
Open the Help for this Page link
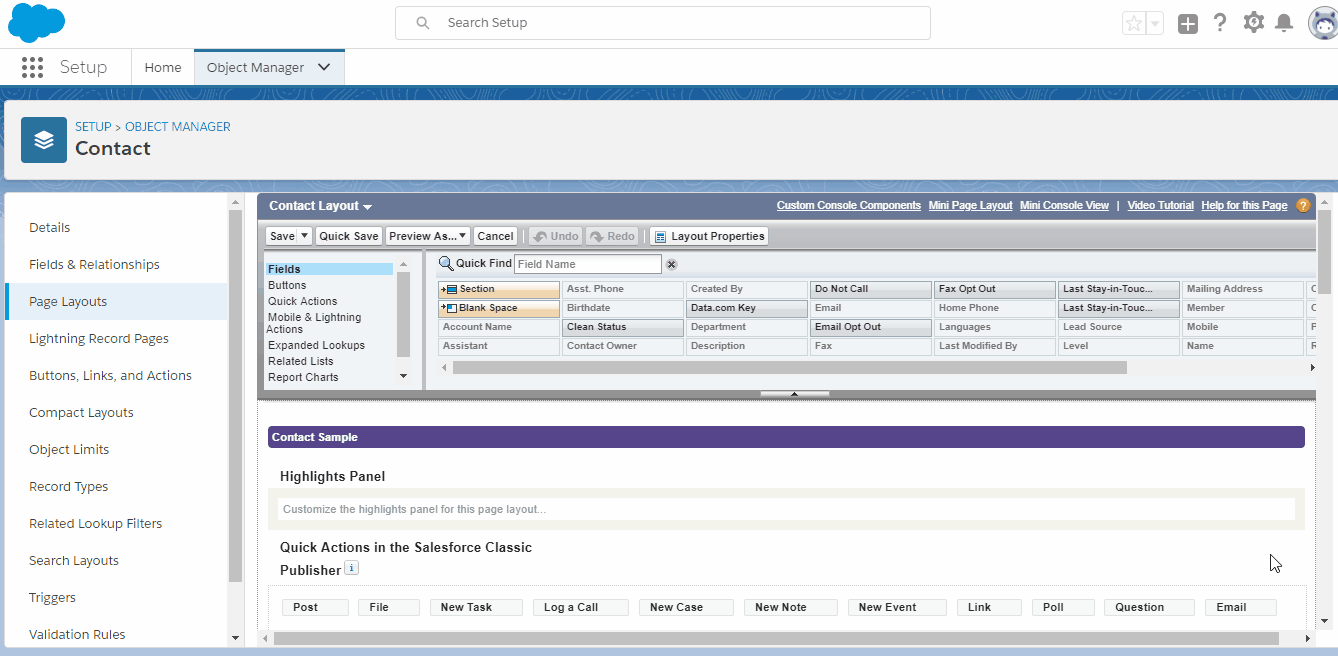click(x=1244, y=206)
